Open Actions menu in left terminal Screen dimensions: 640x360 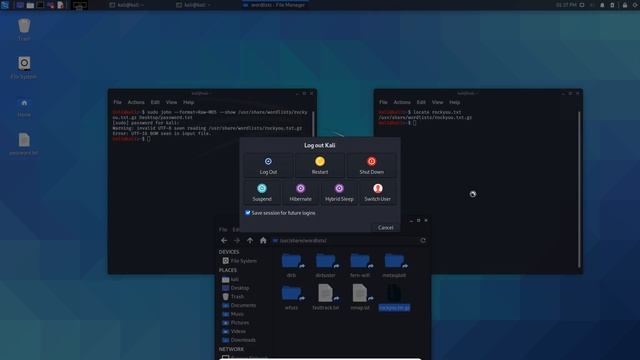(136, 102)
